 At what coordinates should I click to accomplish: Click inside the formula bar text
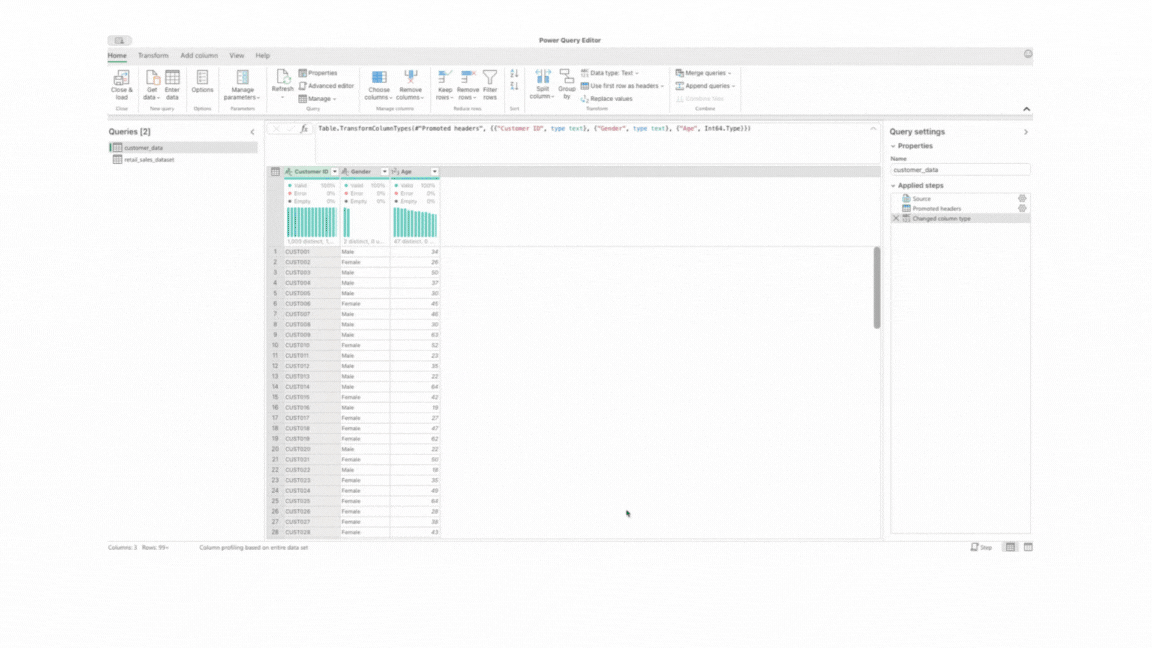tap(534, 129)
